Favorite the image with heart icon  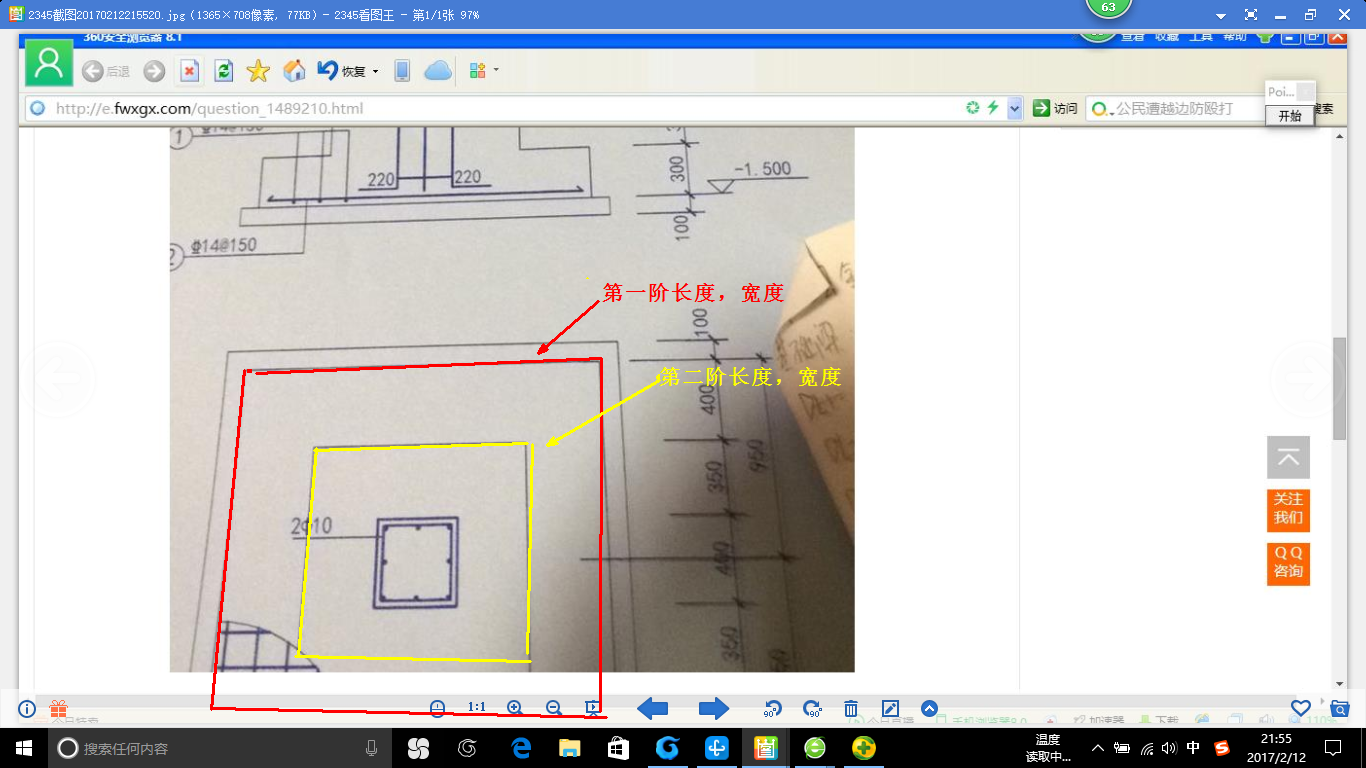1300,709
